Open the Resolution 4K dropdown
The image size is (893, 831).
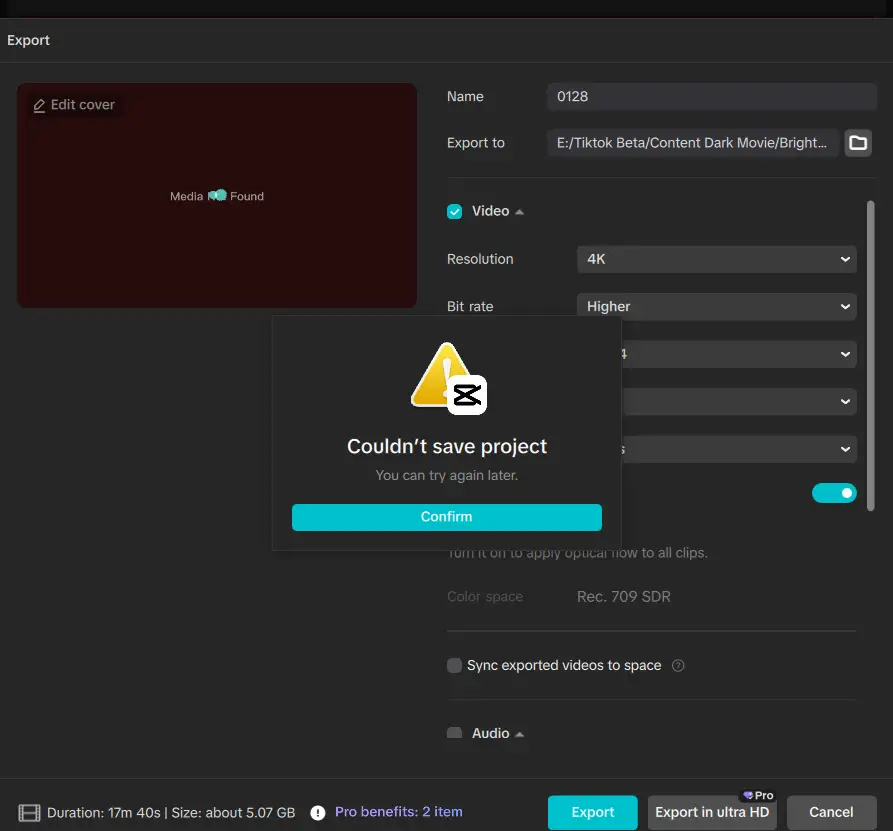[x=716, y=259]
